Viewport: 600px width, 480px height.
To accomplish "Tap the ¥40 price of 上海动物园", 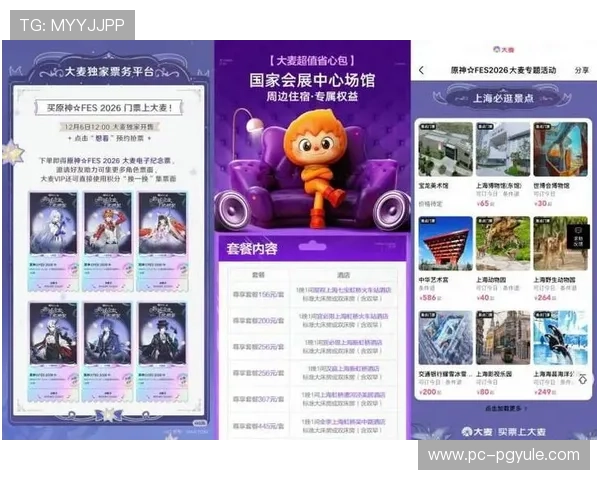I will [485, 297].
